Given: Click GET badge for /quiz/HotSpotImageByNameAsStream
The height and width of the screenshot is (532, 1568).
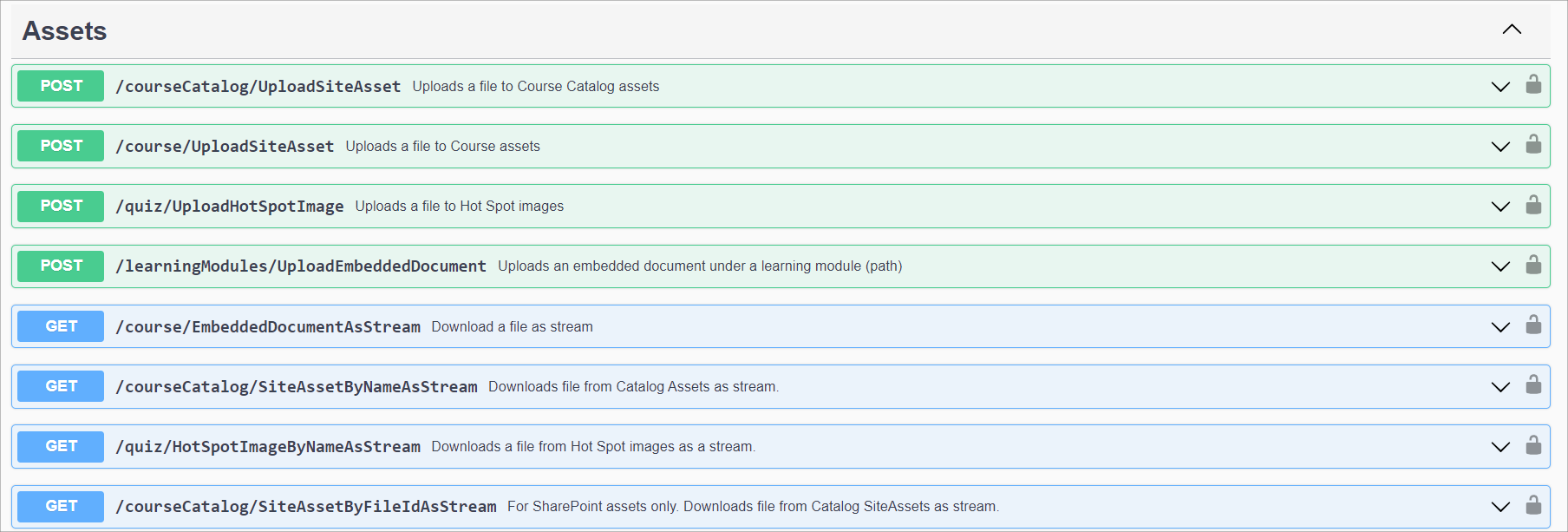Looking at the screenshot, I should pyautogui.click(x=61, y=446).
